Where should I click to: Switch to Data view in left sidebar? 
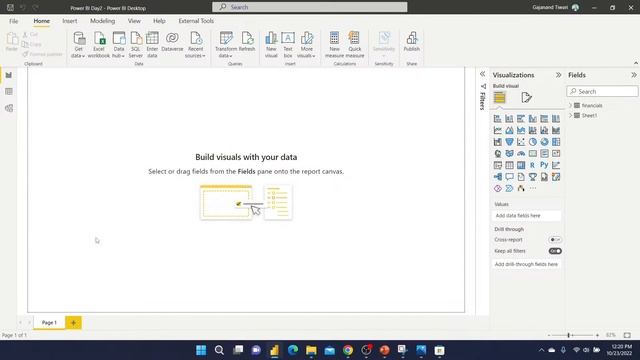coord(9,91)
